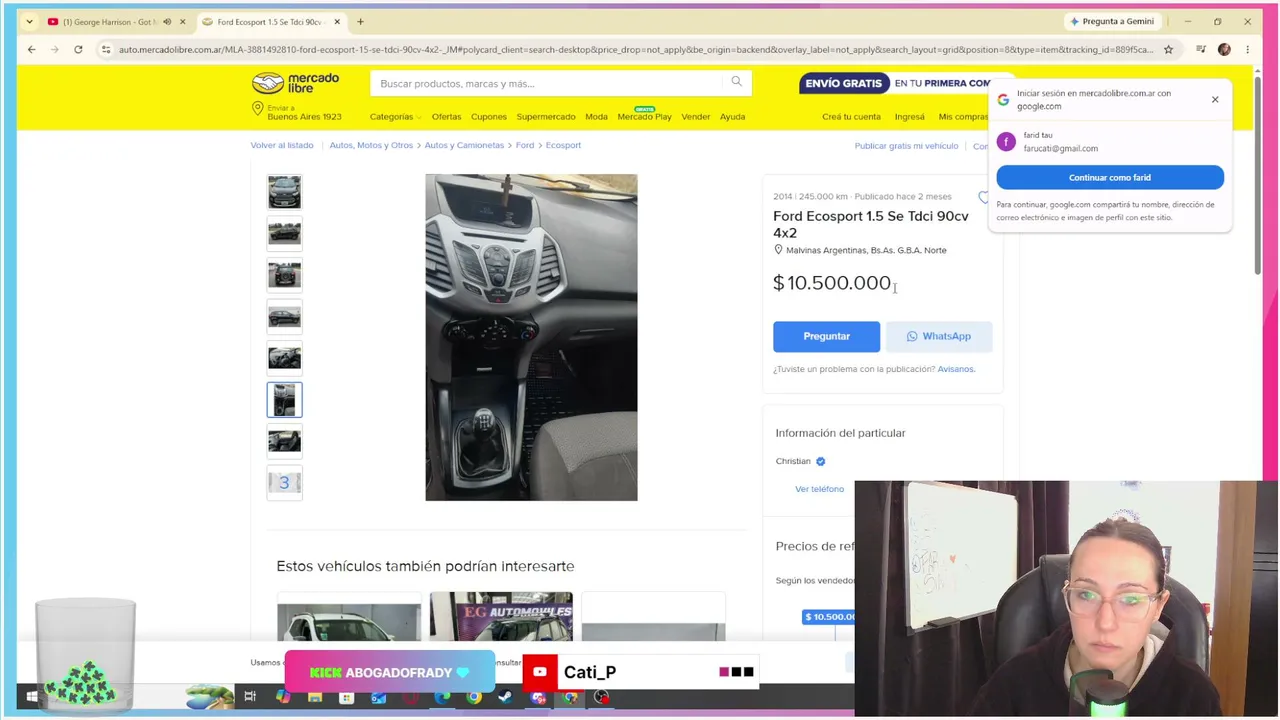Open the Moda section
The width and height of the screenshot is (1280, 720).
(x=596, y=117)
